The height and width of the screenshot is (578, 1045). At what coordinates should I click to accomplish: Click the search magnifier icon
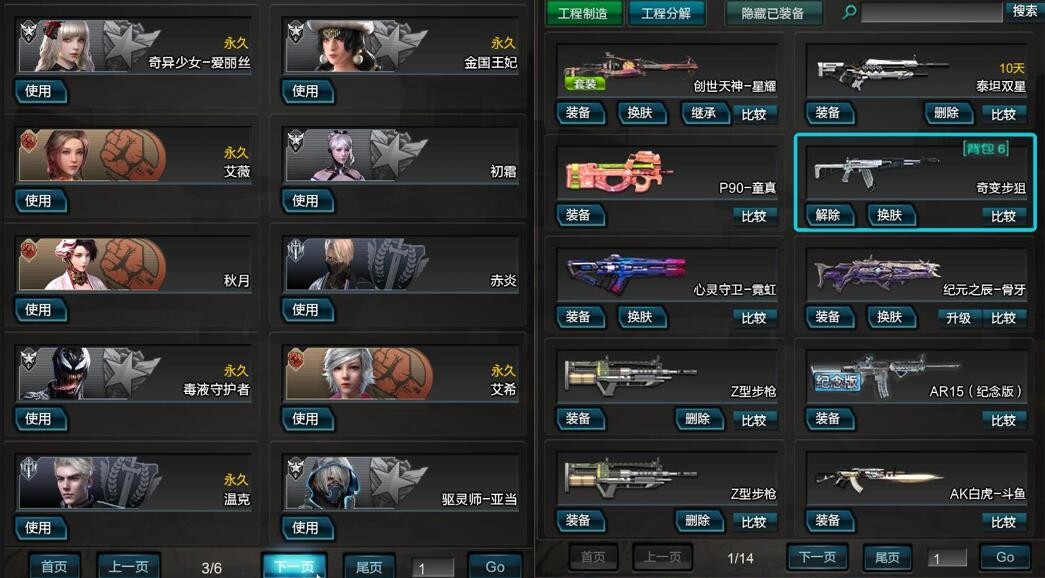point(849,12)
